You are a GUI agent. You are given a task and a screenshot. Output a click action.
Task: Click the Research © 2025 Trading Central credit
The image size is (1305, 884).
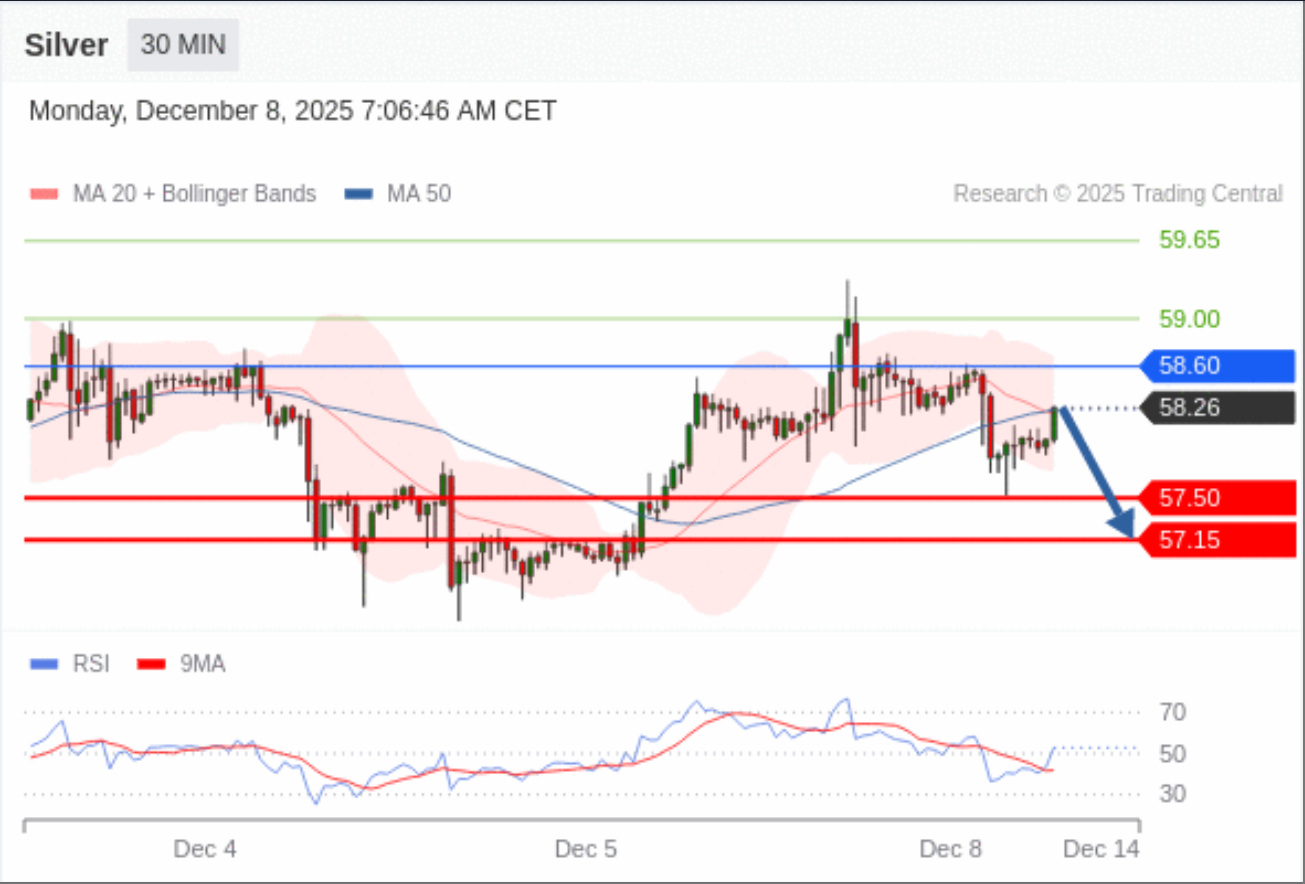pyautogui.click(x=1117, y=194)
